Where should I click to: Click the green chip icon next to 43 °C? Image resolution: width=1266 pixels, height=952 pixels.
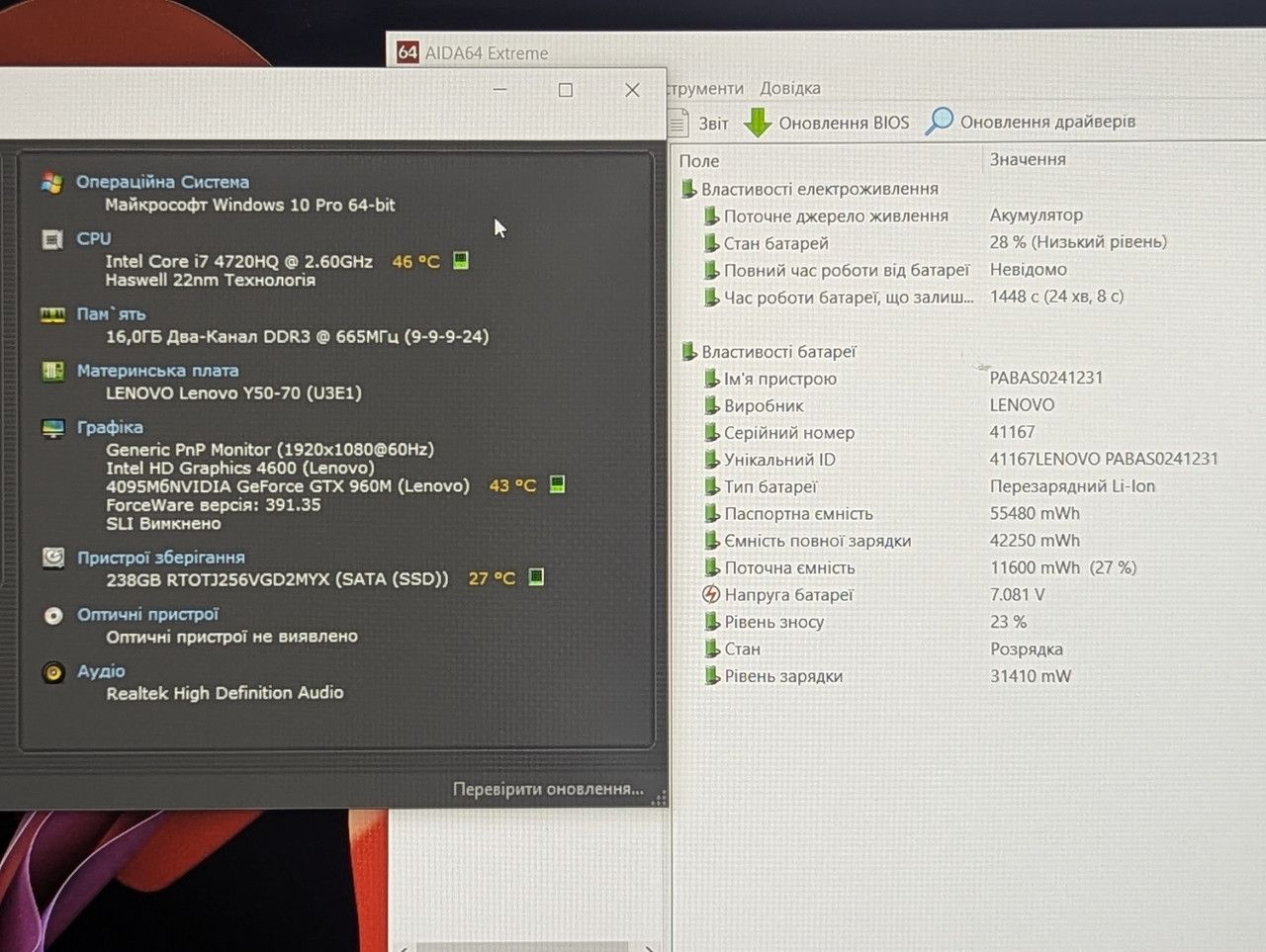(557, 484)
